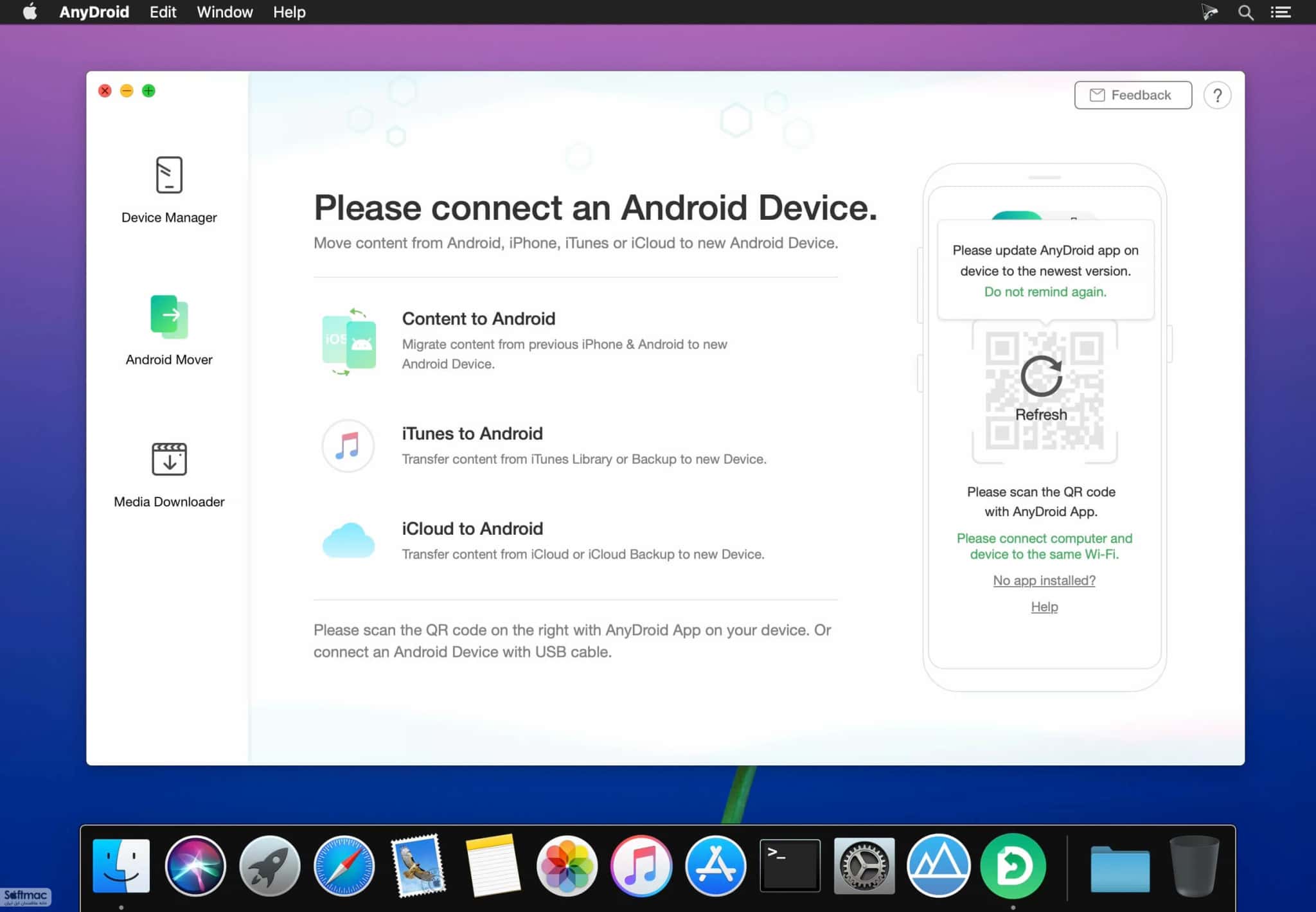Open Spotlight search in the menu bar
1316x912 pixels.
point(1245,12)
